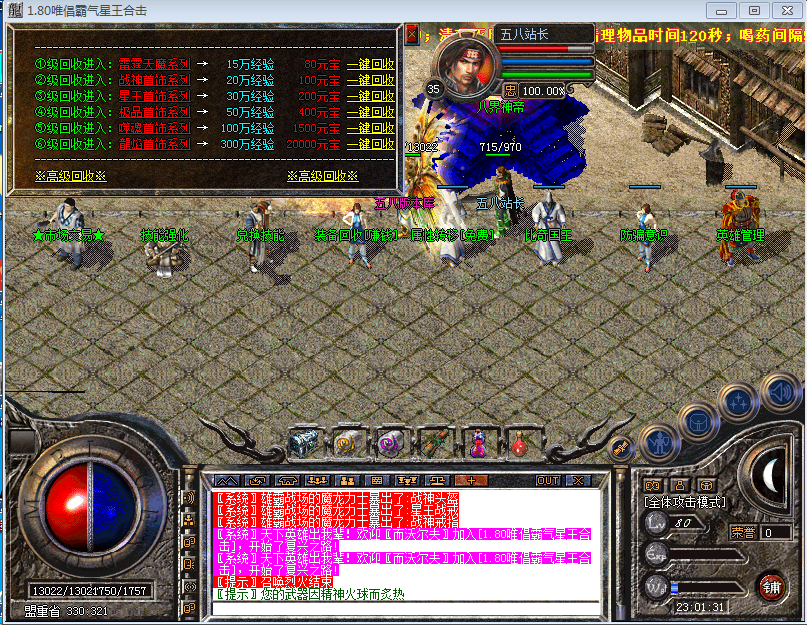Click 一键回收 on the 100元宝 row
Screen dimensions: 807x625
click(371, 80)
